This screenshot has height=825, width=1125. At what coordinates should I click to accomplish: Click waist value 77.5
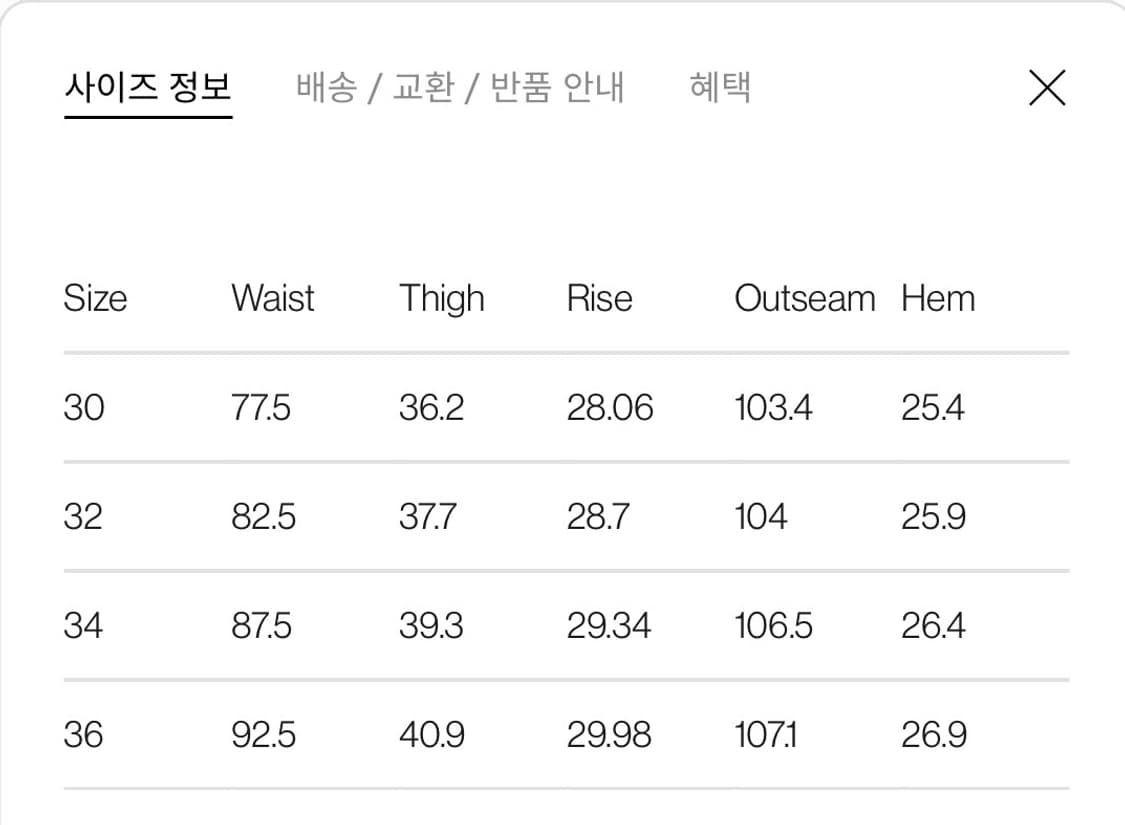(261, 408)
